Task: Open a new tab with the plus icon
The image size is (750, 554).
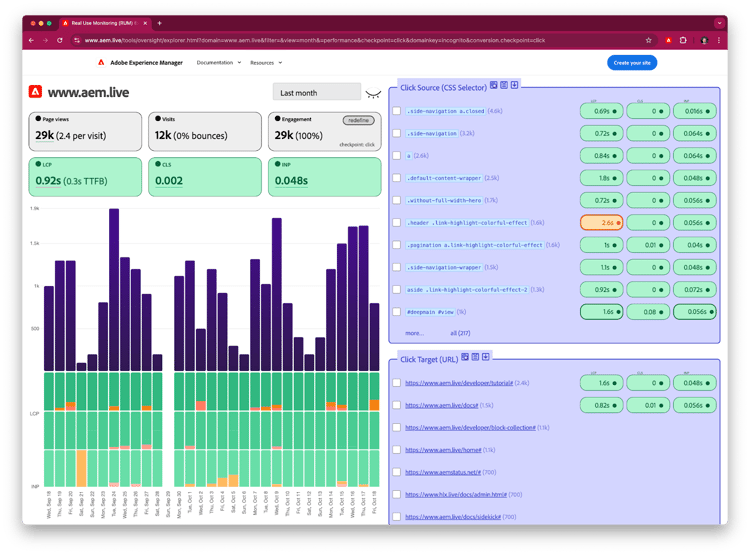Action: 159,23
